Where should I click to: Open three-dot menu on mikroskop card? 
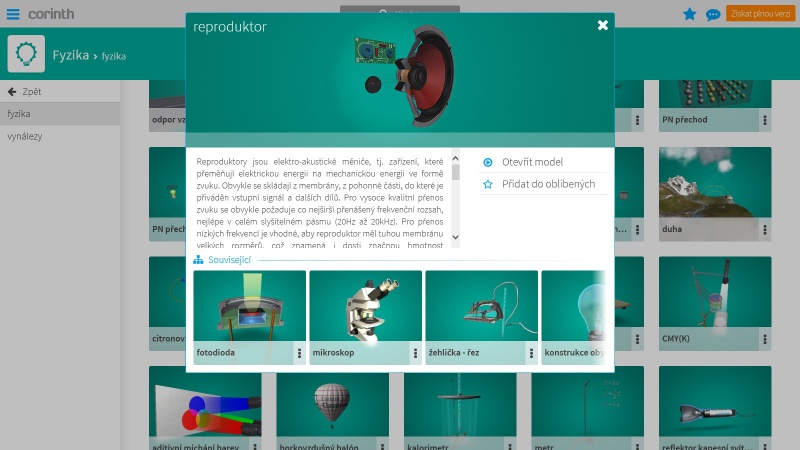click(x=414, y=353)
